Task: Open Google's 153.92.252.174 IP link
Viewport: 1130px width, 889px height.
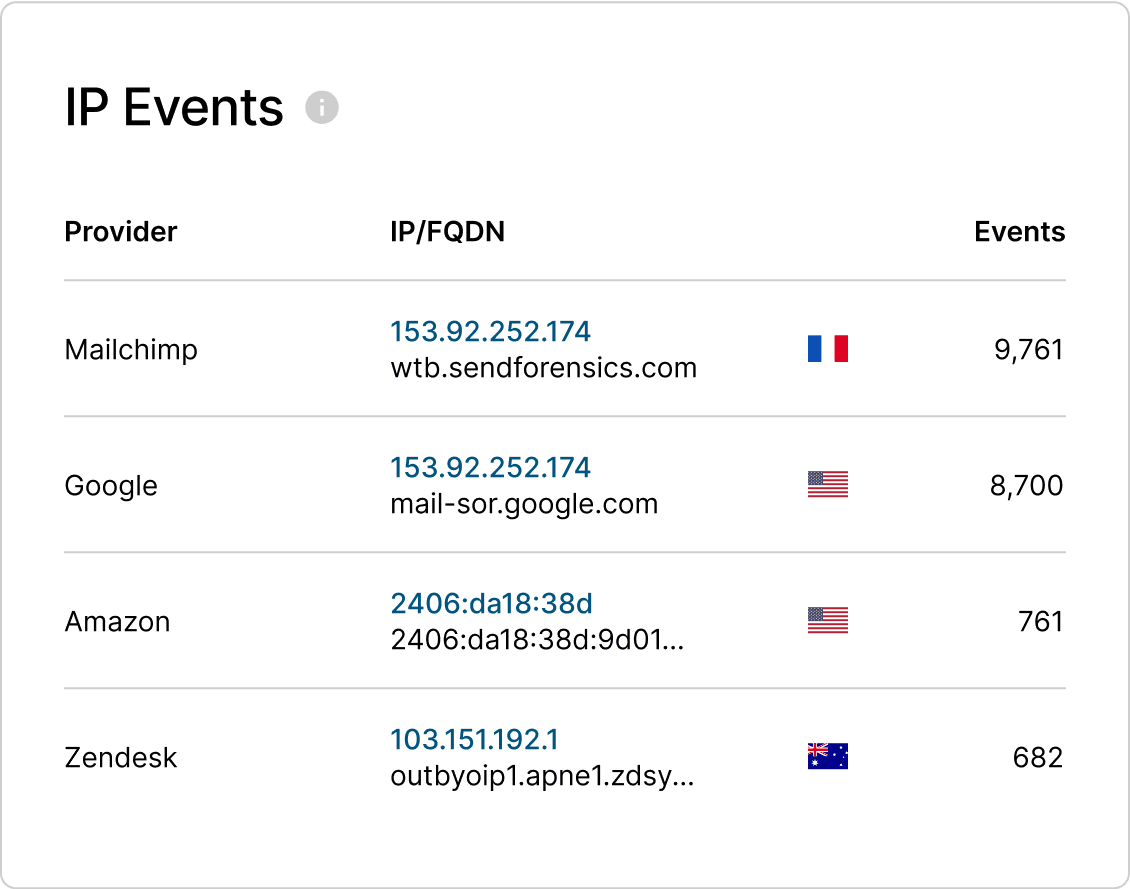Action: coord(490,467)
